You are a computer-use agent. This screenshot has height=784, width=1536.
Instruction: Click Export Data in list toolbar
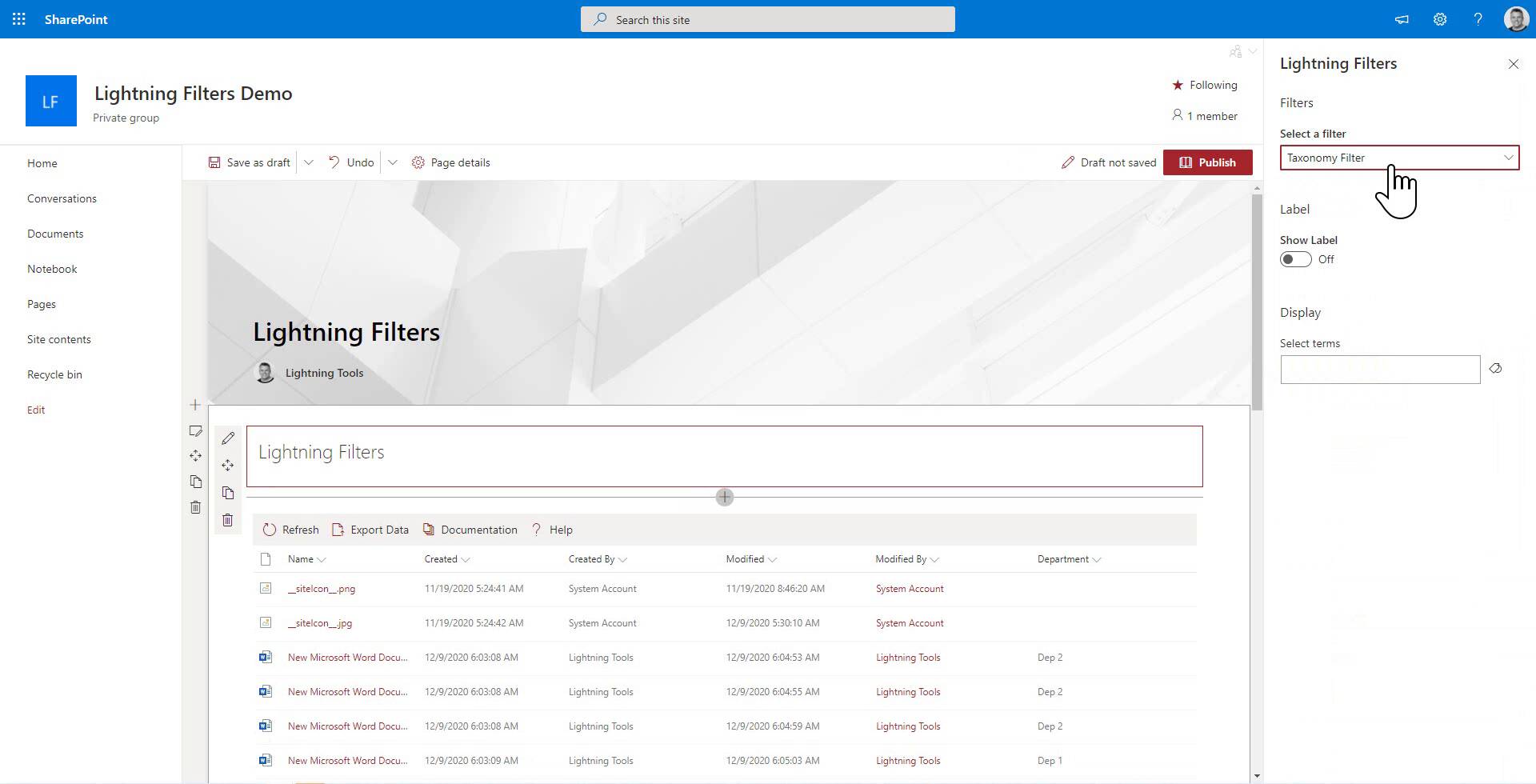point(370,530)
